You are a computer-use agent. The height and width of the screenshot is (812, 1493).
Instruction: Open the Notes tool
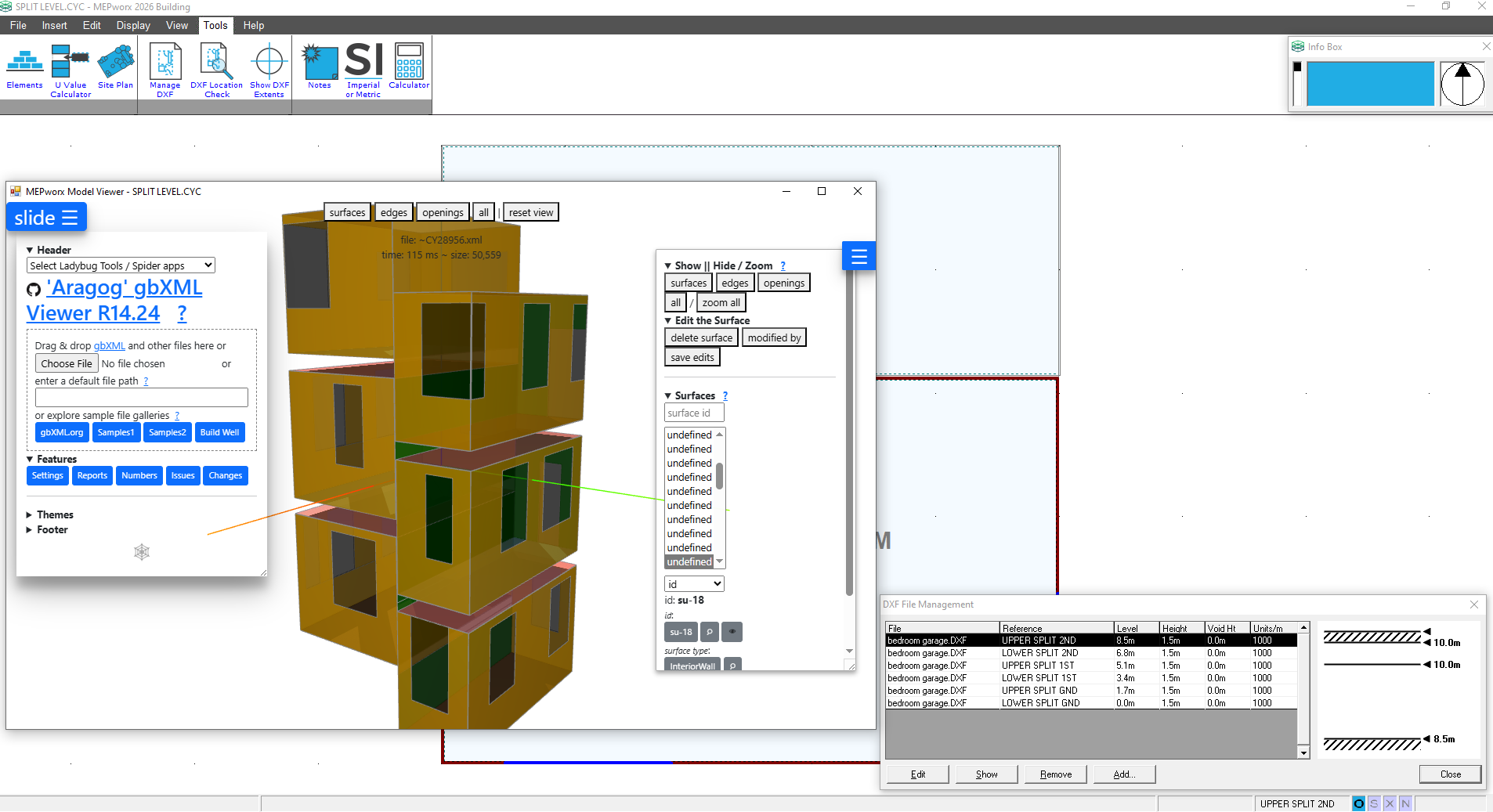click(319, 67)
